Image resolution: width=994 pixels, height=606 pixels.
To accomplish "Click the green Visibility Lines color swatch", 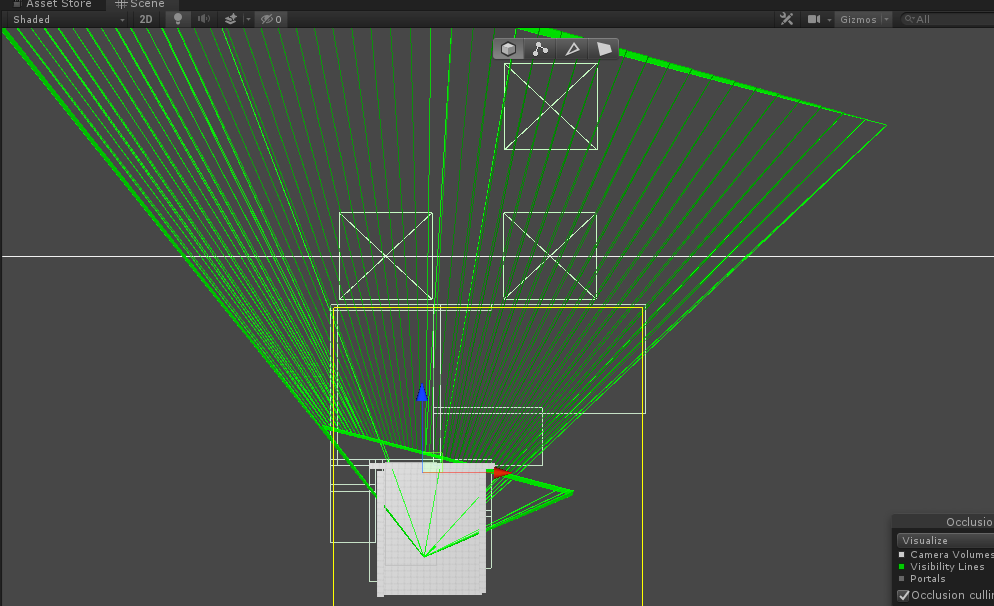I will [901, 567].
